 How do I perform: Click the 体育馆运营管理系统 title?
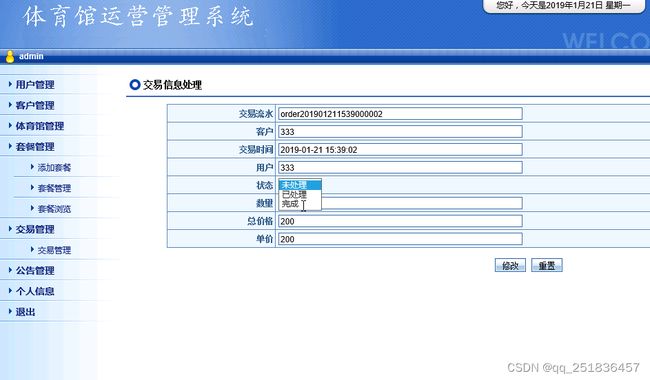138,17
